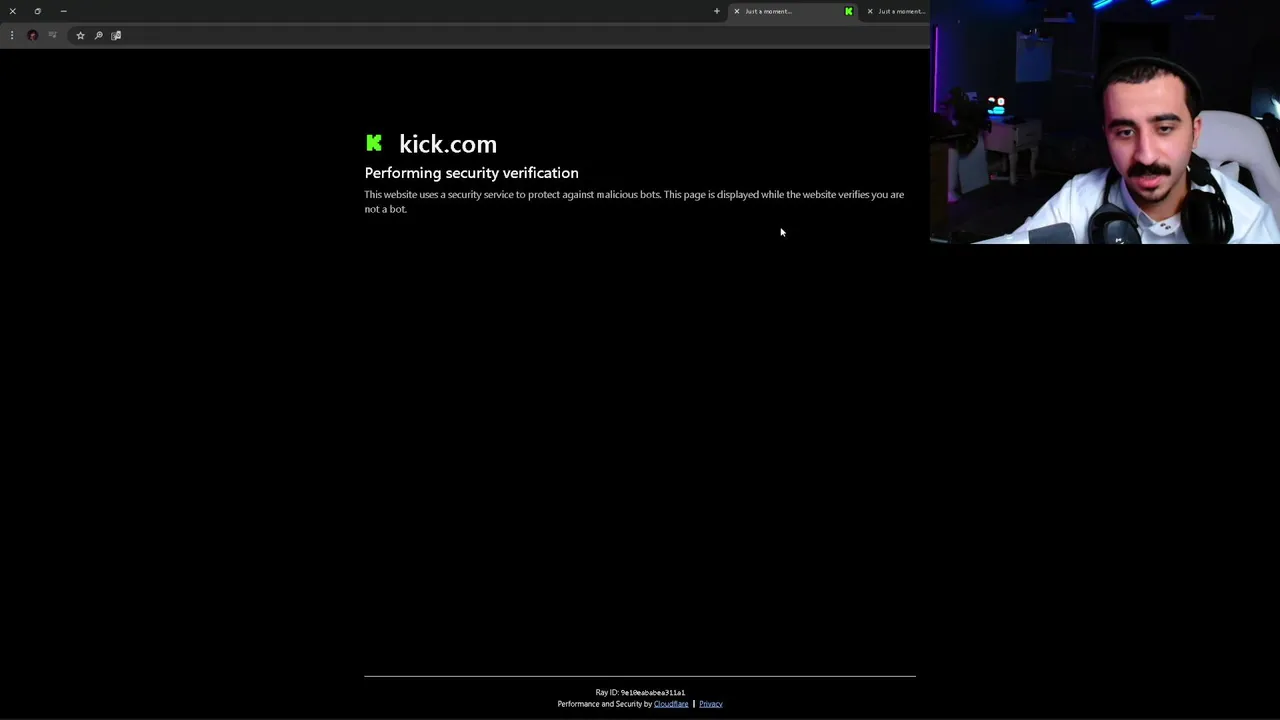Screen dimensions: 1280x720
Task: Select the active 'Just a moment...' tab with the Kick icon
Action: pyautogui.click(x=795, y=11)
